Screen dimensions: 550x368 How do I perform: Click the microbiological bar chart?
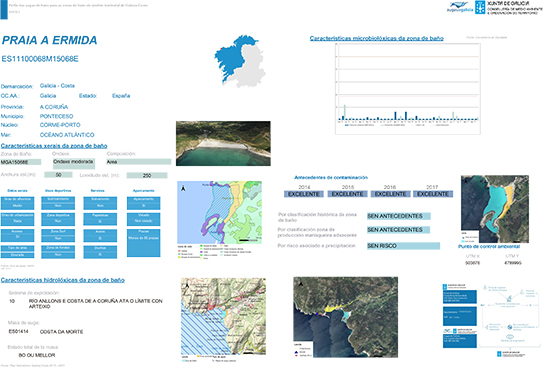[x=408, y=89]
